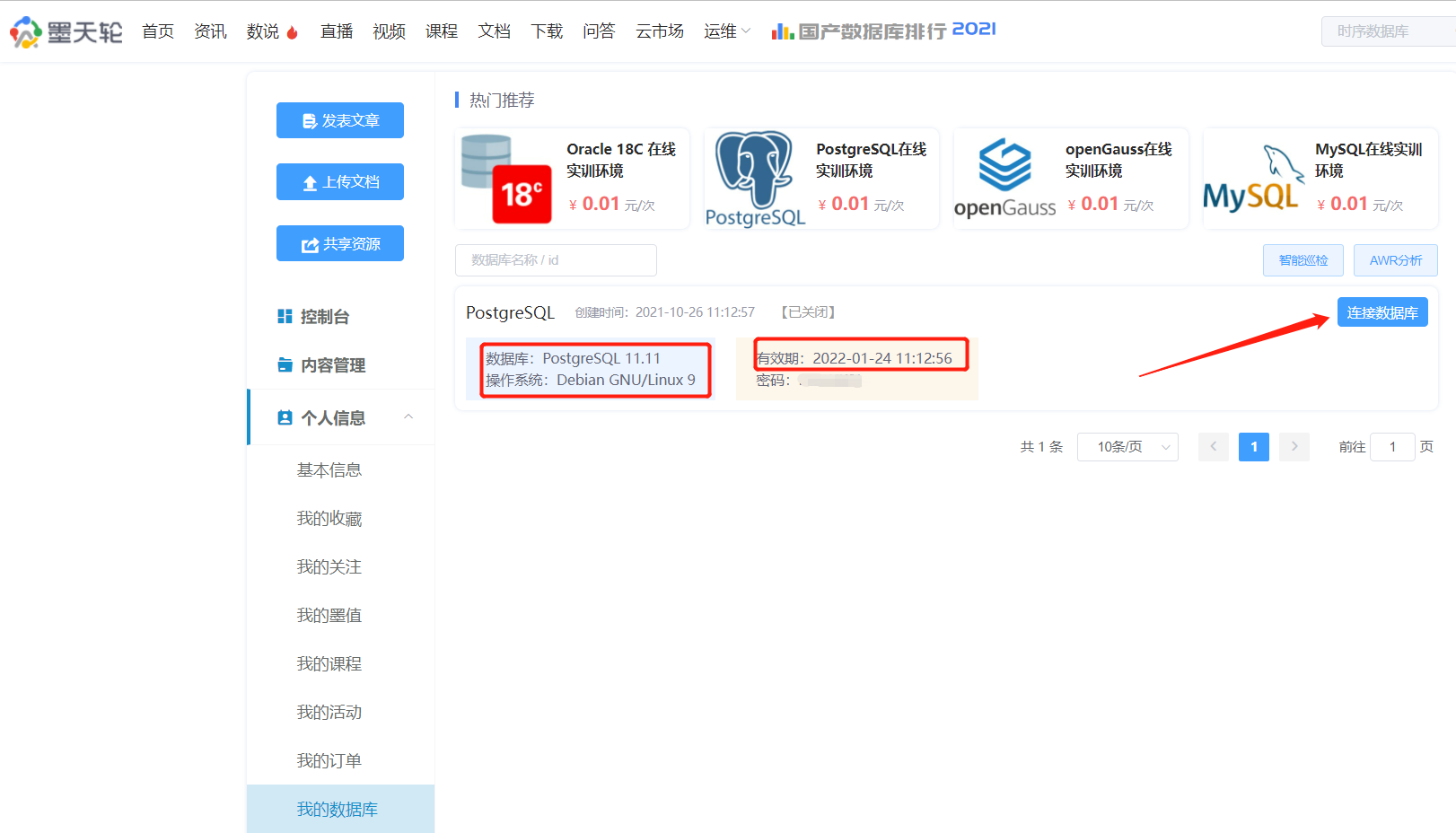Go to previous page arrow
Image resolution: width=1456 pixels, height=833 pixels.
pos(1214,446)
